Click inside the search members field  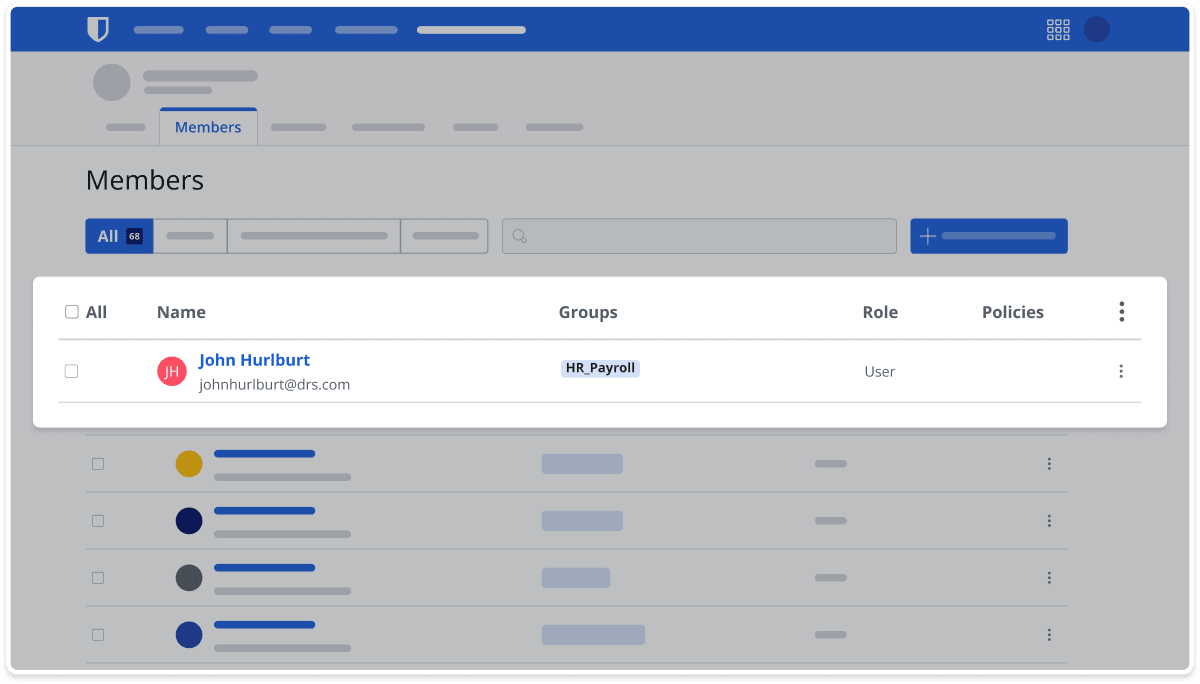point(700,236)
